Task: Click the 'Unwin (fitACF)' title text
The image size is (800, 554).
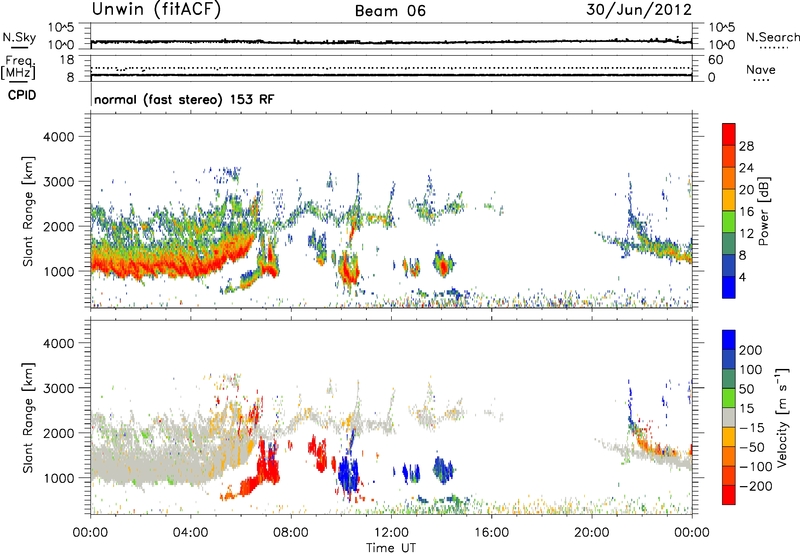Action: point(156,9)
